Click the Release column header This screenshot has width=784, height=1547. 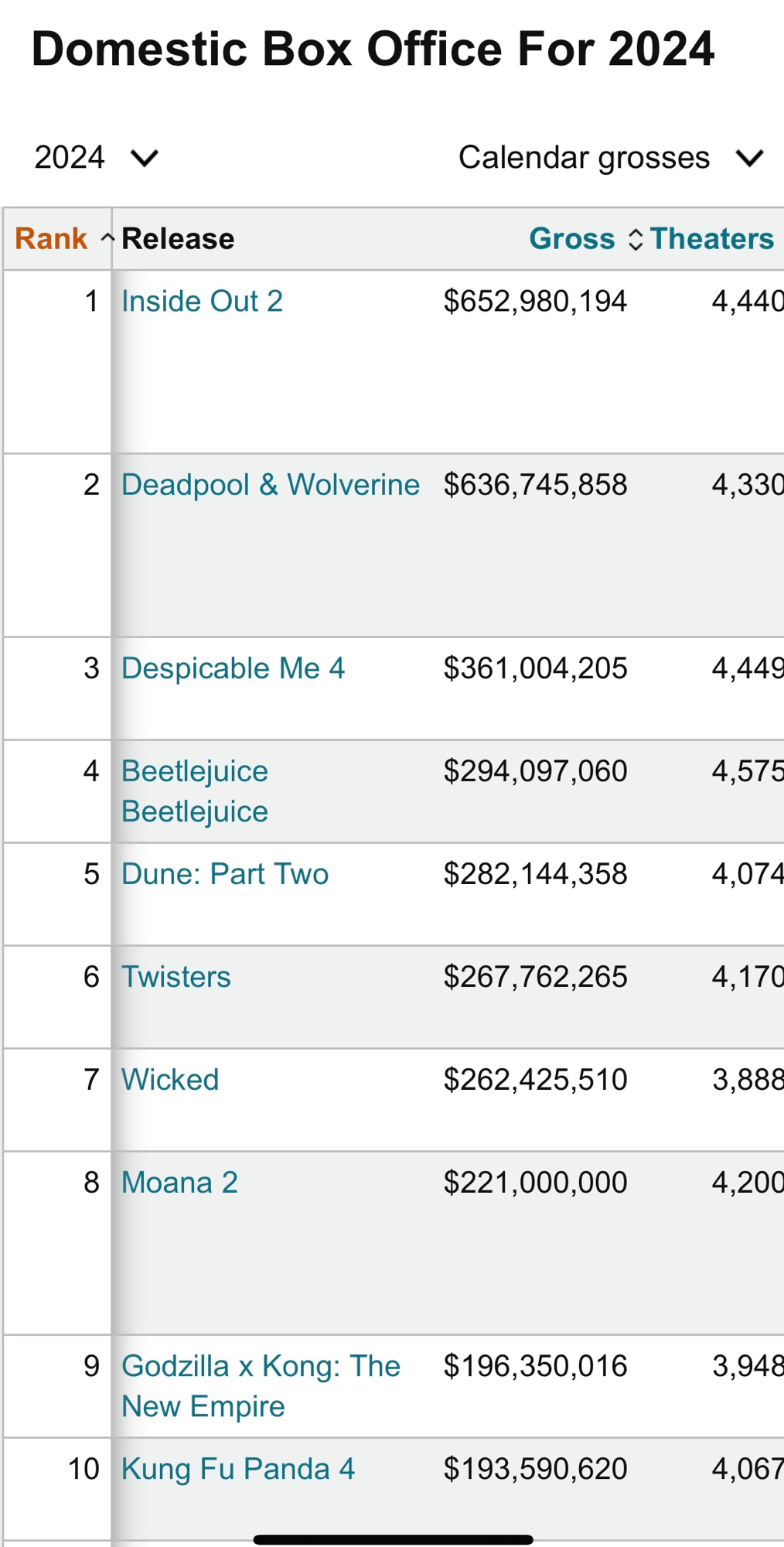point(178,239)
